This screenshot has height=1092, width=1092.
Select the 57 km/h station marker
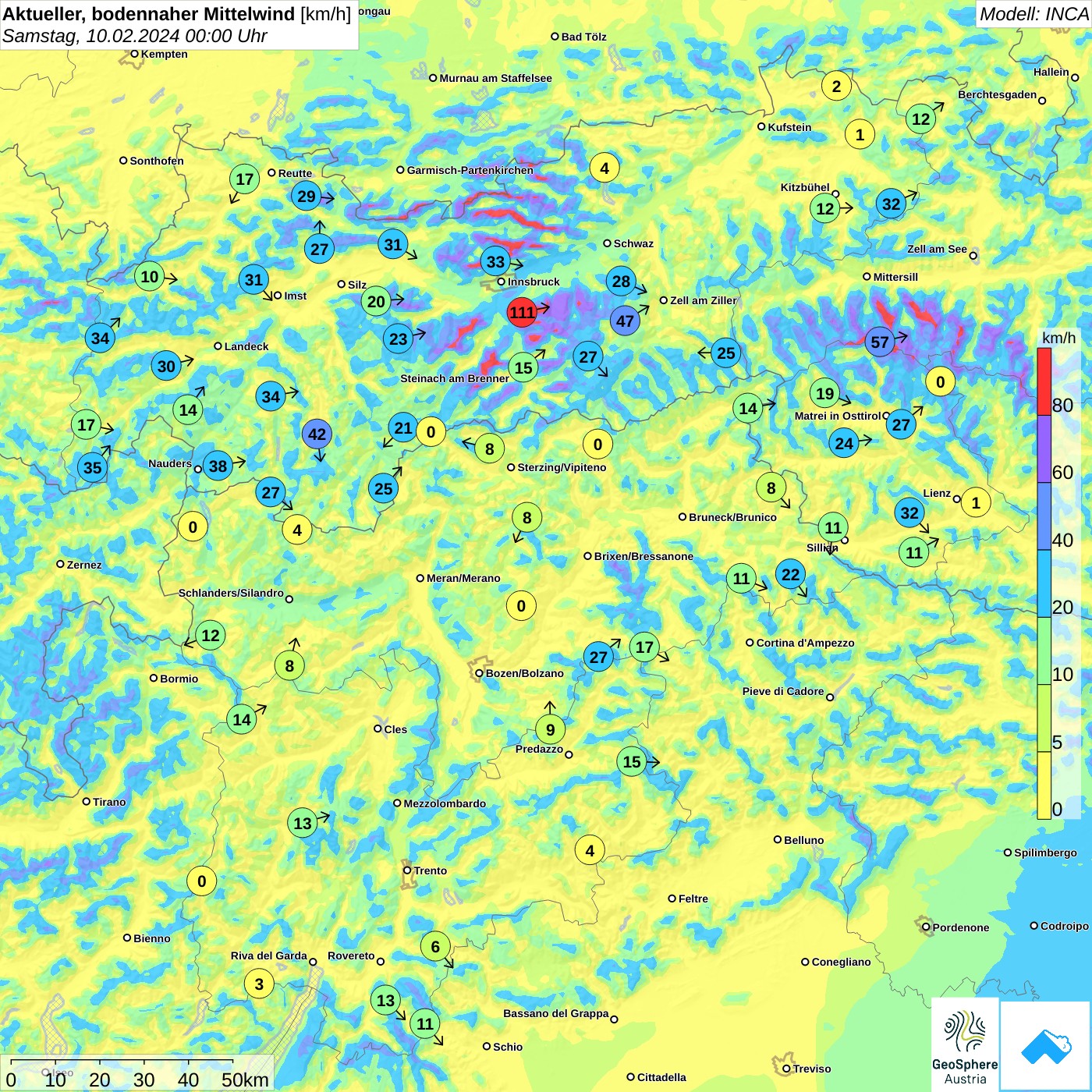(x=880, y=342)
